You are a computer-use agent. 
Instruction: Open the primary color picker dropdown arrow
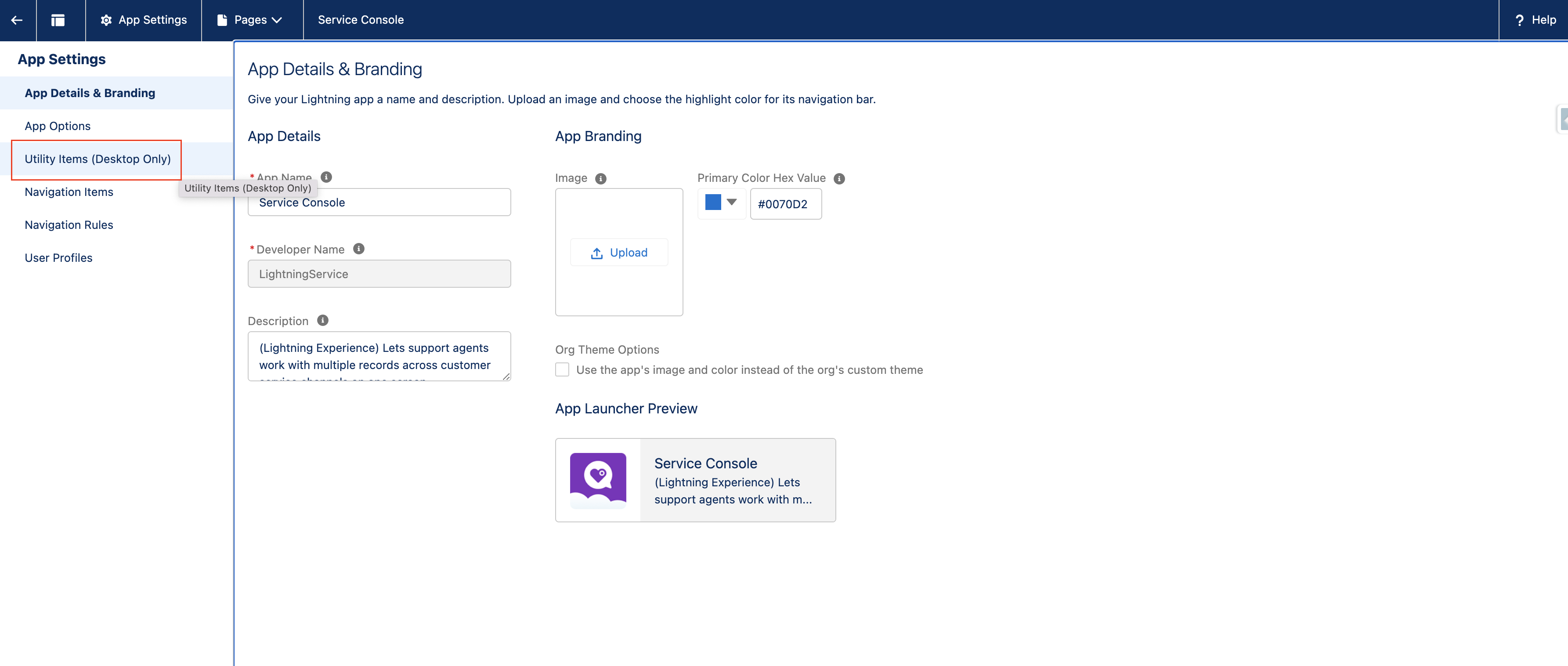point(732,202)
